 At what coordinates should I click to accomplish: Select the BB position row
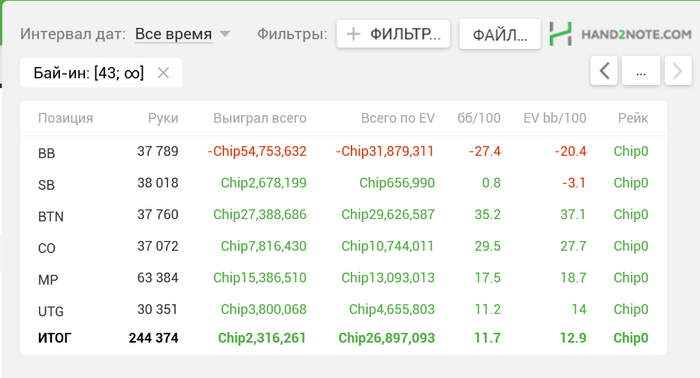tap(343, 152)
